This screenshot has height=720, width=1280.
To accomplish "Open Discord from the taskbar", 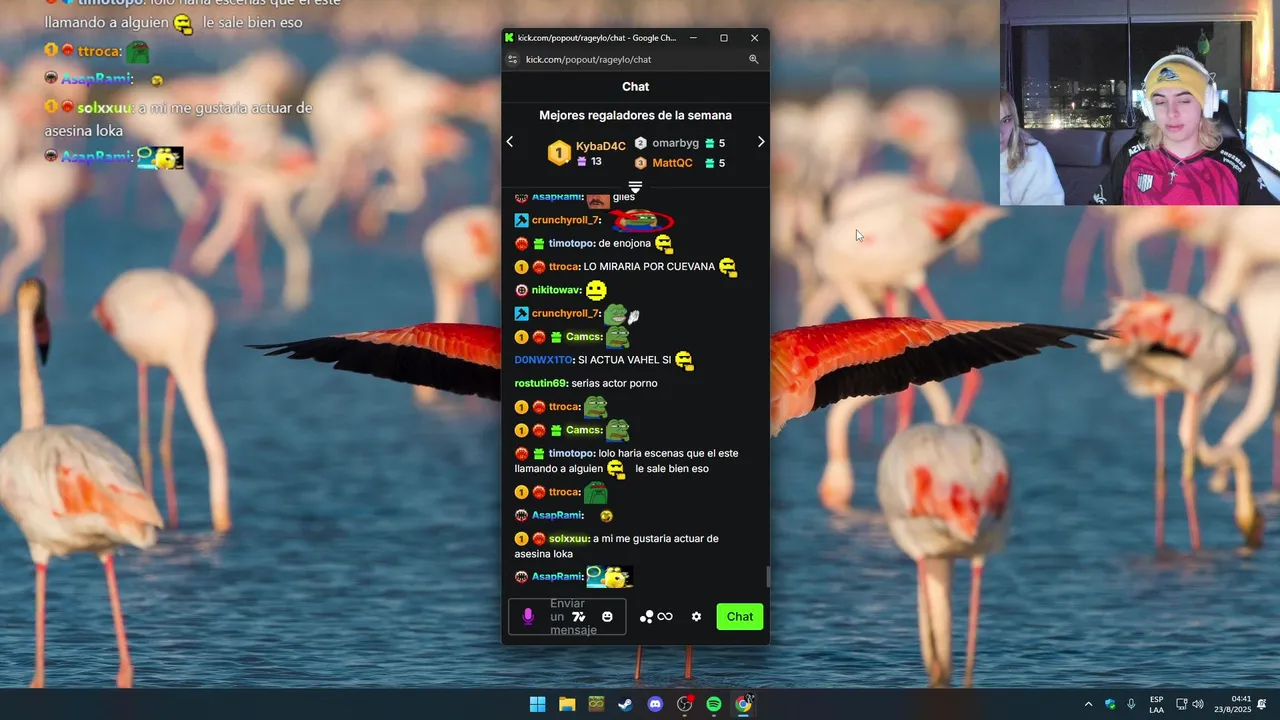I will click(x=655, y=704).
